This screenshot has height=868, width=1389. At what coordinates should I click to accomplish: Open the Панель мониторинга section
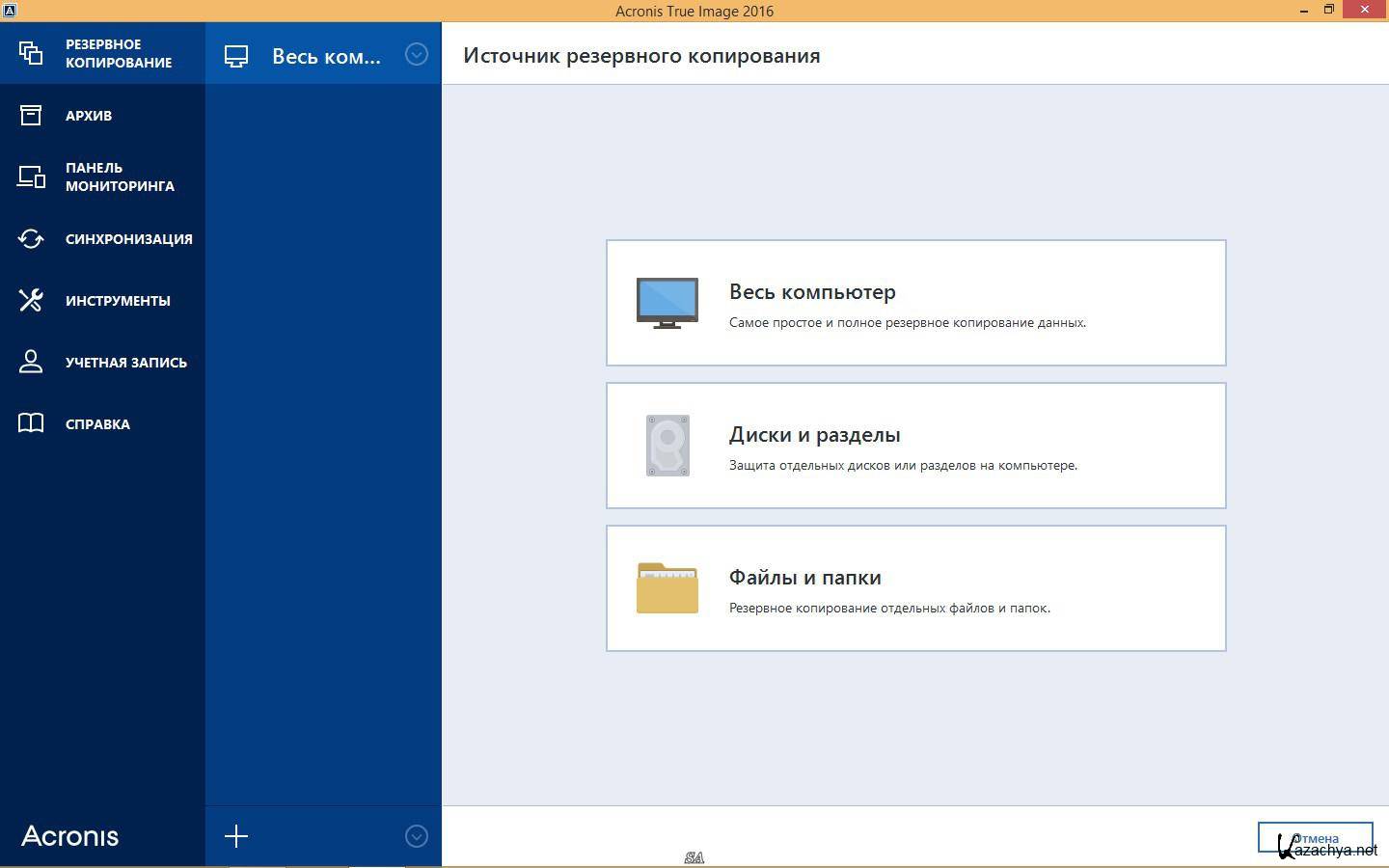(102, 176)
